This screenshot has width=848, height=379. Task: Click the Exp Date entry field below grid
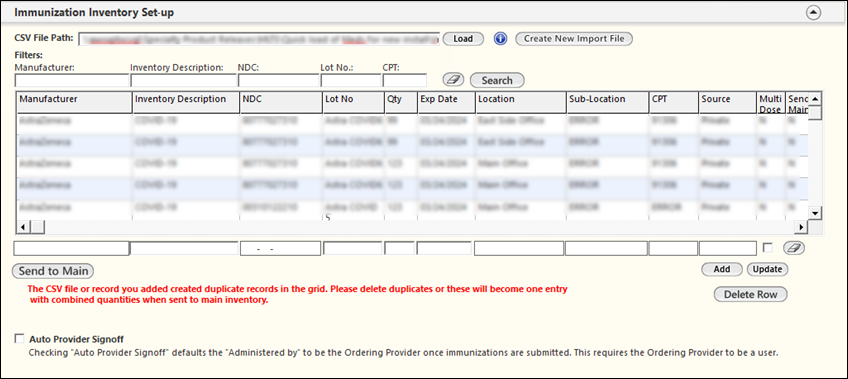(444, 248)
